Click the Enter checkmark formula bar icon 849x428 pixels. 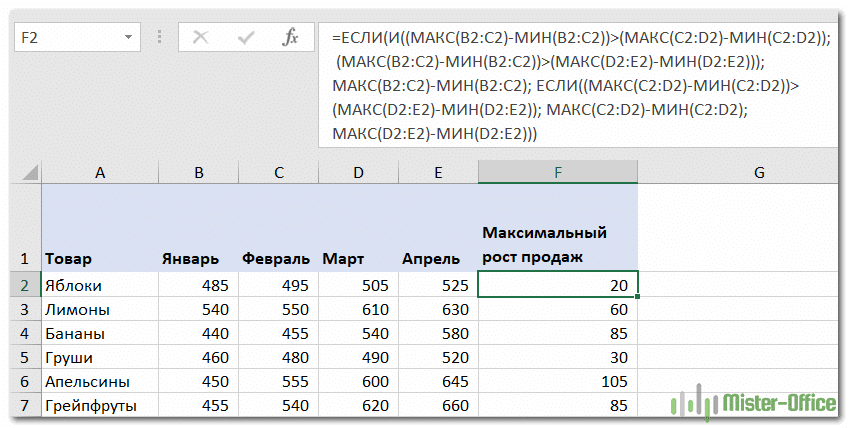245,37
